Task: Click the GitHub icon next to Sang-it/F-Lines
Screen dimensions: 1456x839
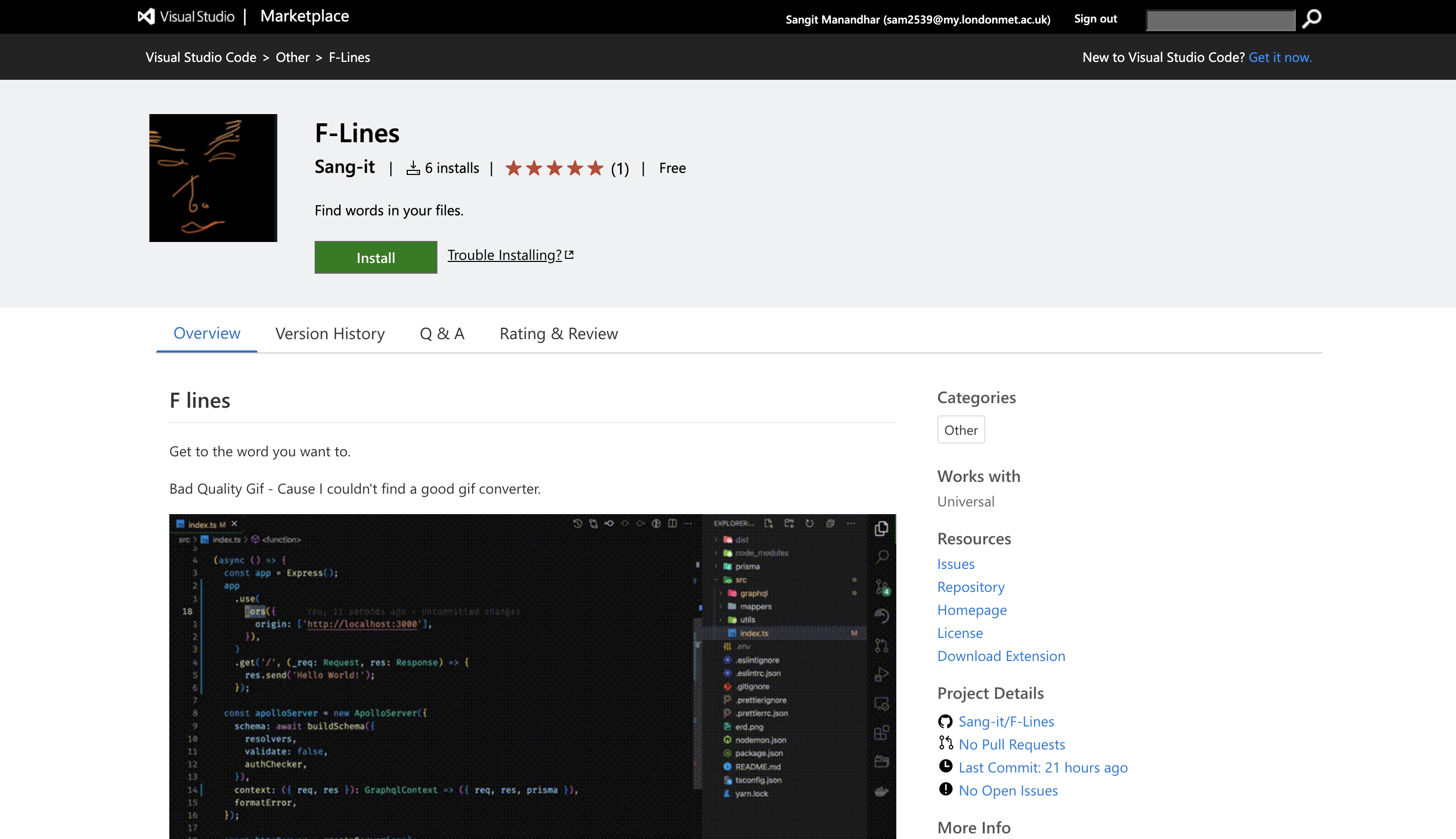Action: click(945, 721)
